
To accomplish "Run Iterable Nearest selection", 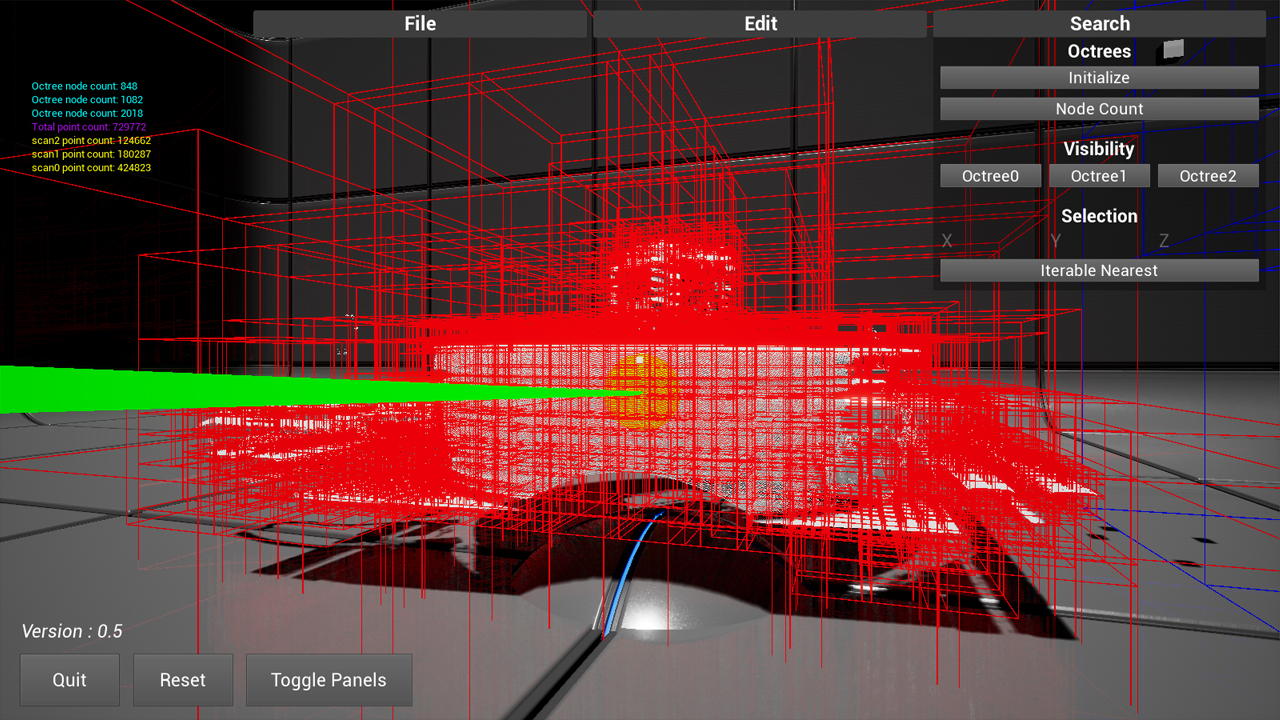I will coord(1099,271).
